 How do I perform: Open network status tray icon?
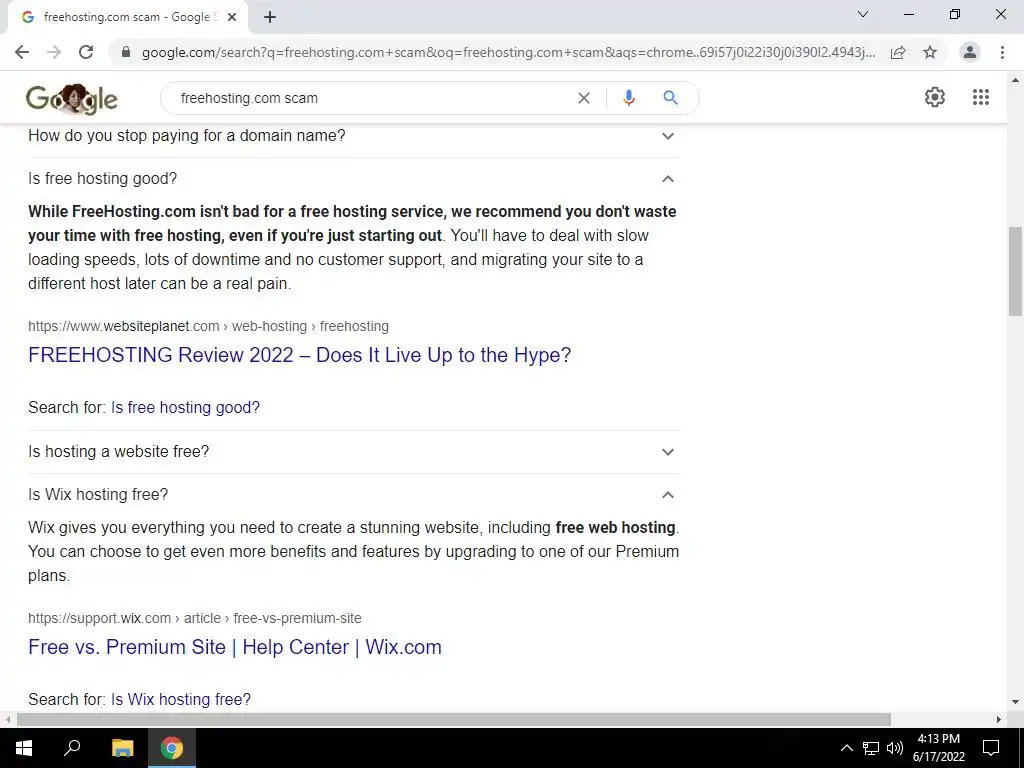(871, 748)
